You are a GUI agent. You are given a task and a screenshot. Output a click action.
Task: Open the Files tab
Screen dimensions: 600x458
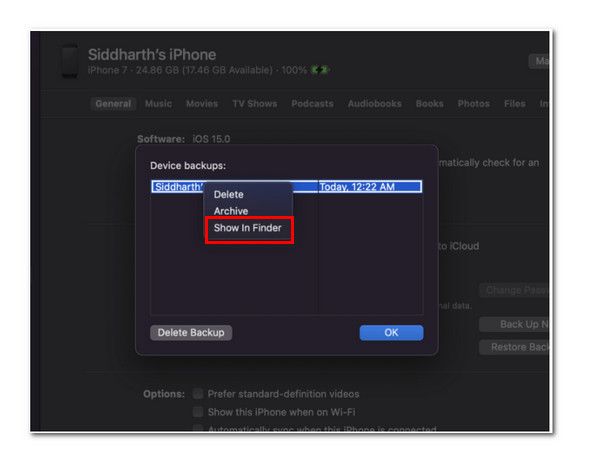tap(514, 104)
